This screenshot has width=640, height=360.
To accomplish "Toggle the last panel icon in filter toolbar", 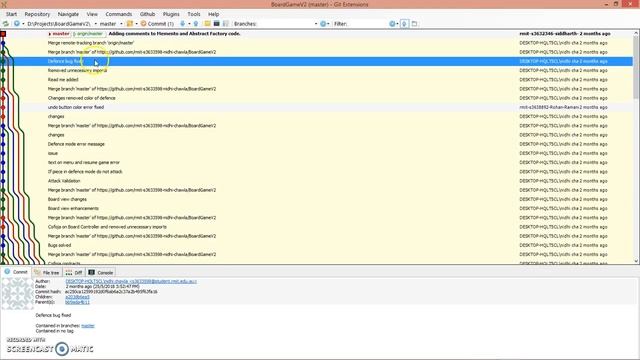I will 414,24.
